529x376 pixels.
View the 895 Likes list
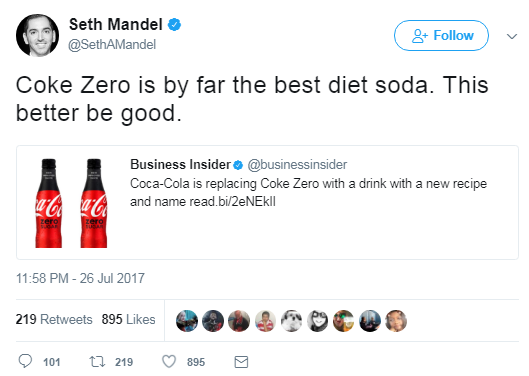click(x=129, y=319)
